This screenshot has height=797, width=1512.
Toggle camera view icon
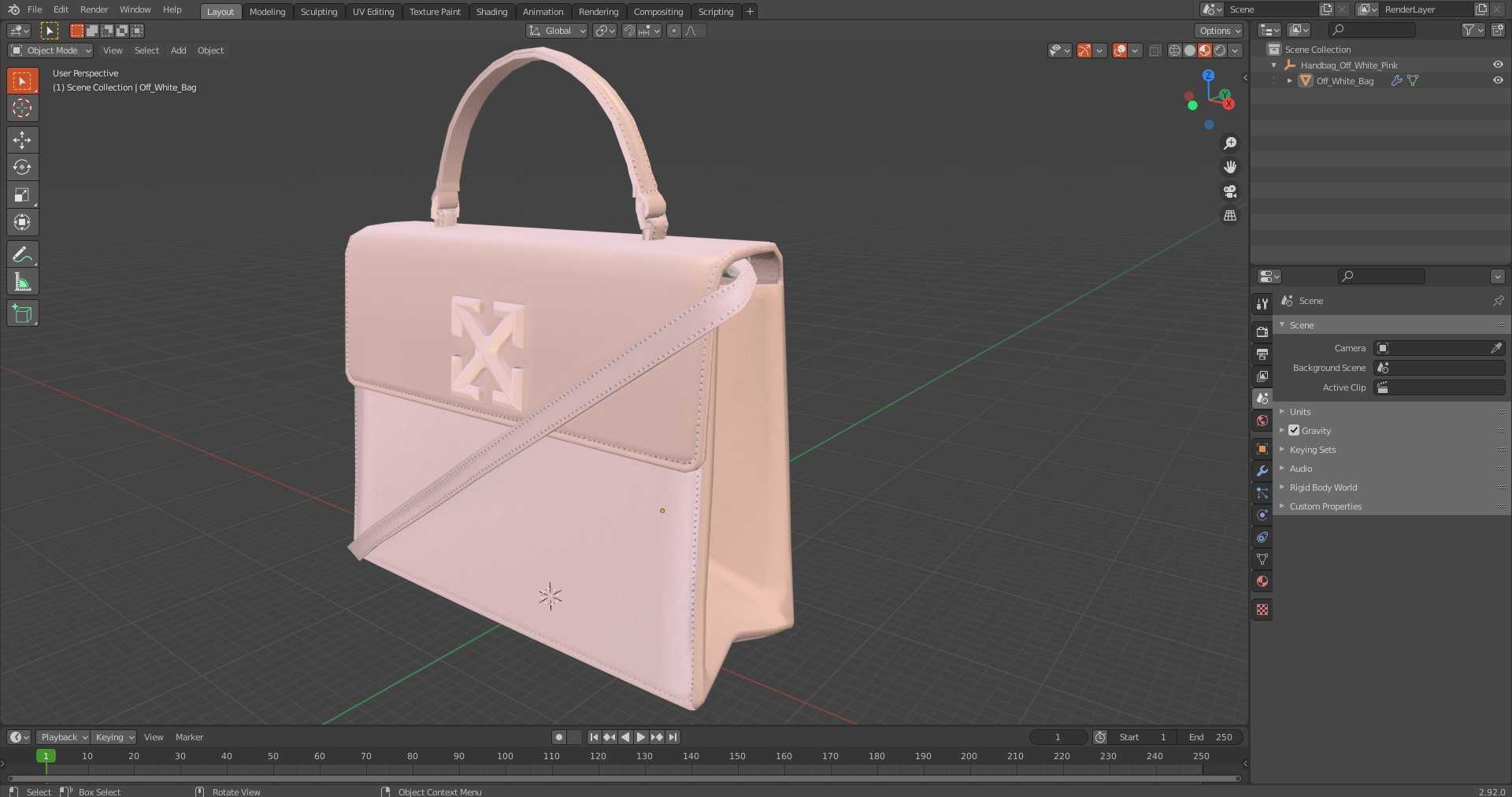(x=1230, y=191)
